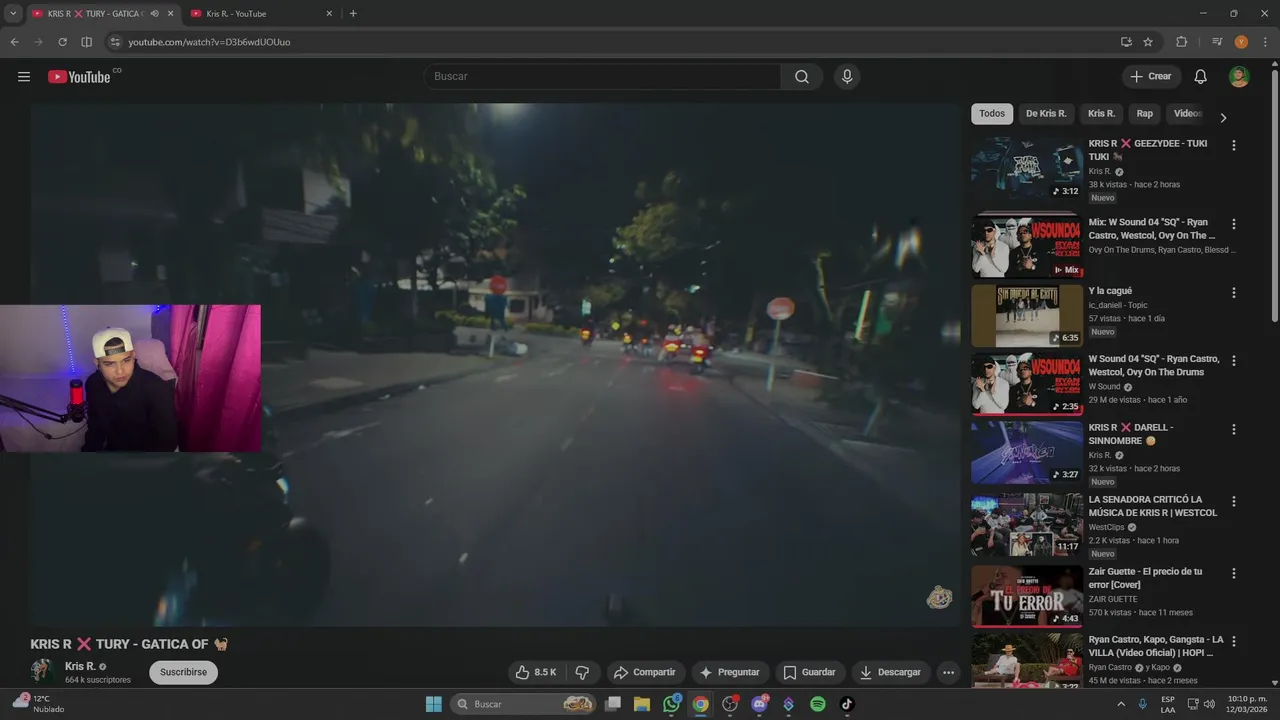Open YouTube notifications bell
This screenshot has width=1280, height=720.
(x=1201, y=77)
